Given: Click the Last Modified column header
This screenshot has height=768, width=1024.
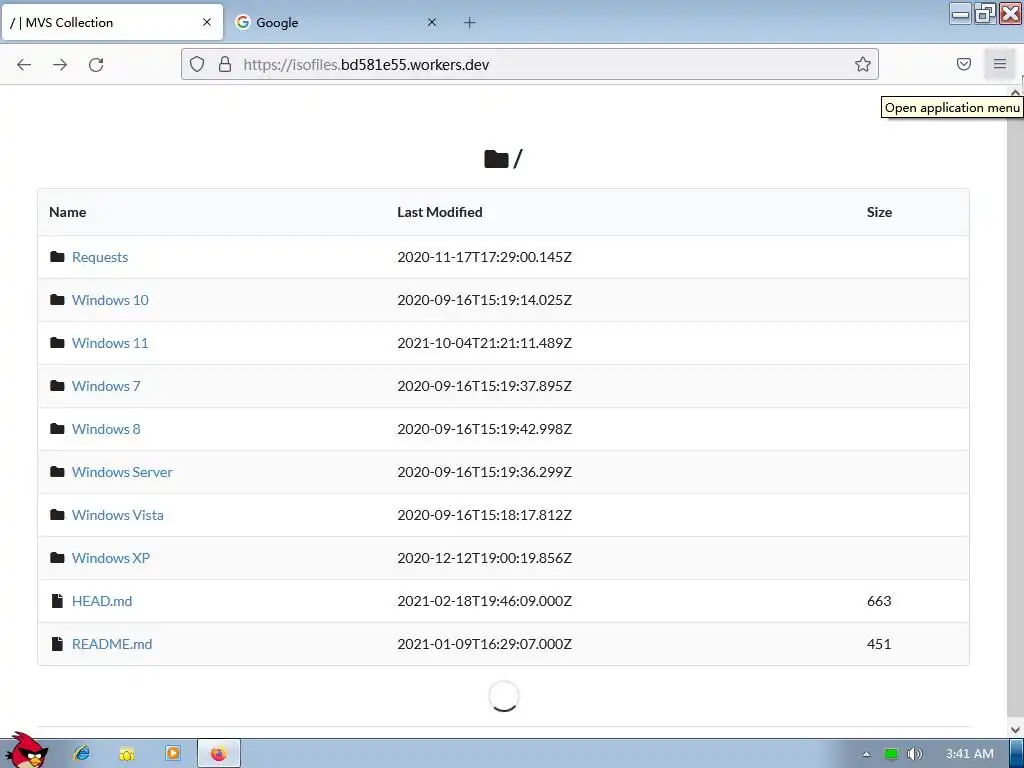Looking at the screenshot, I should pos(440,212).
